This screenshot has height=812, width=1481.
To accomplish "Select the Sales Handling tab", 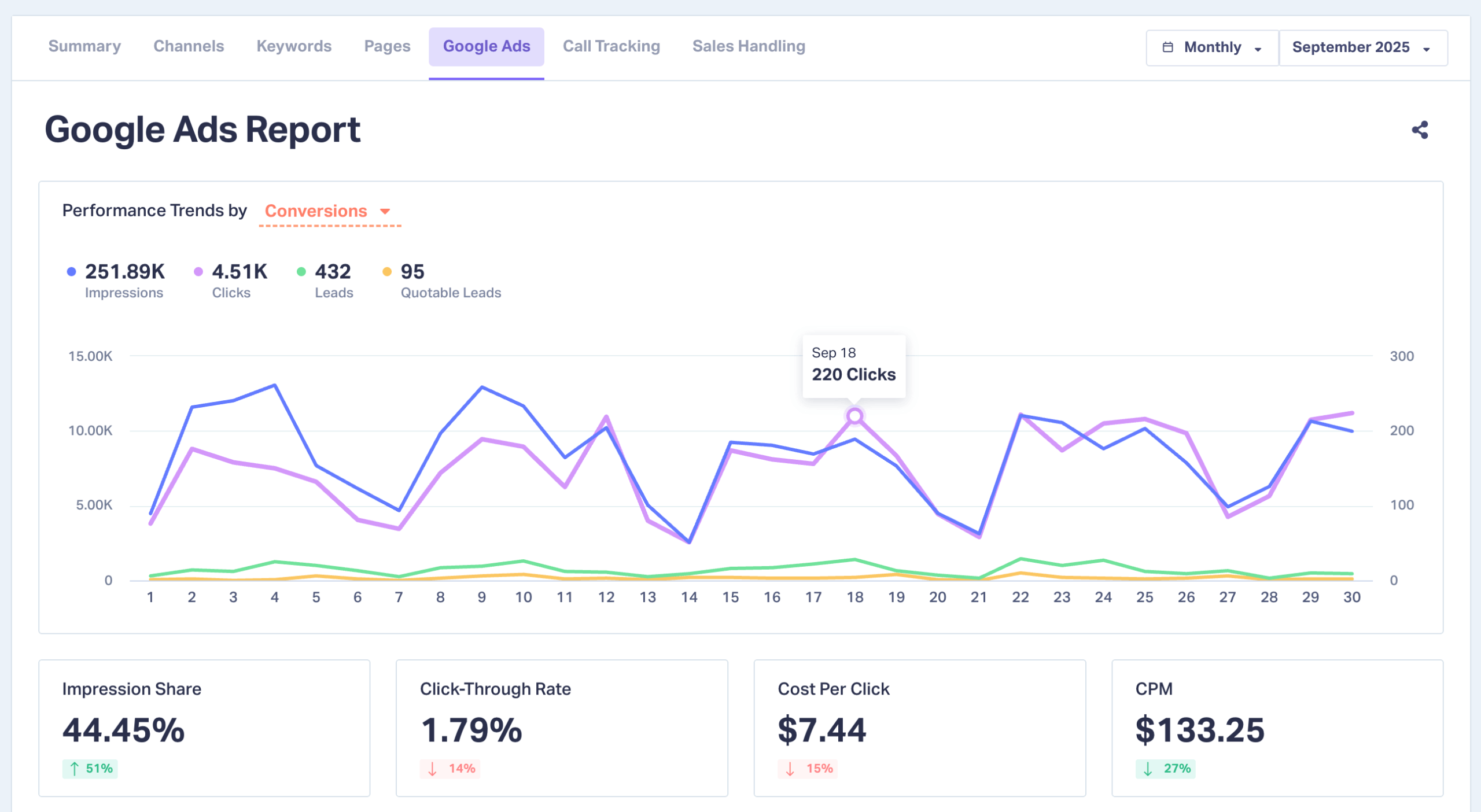I will (749, 46).
